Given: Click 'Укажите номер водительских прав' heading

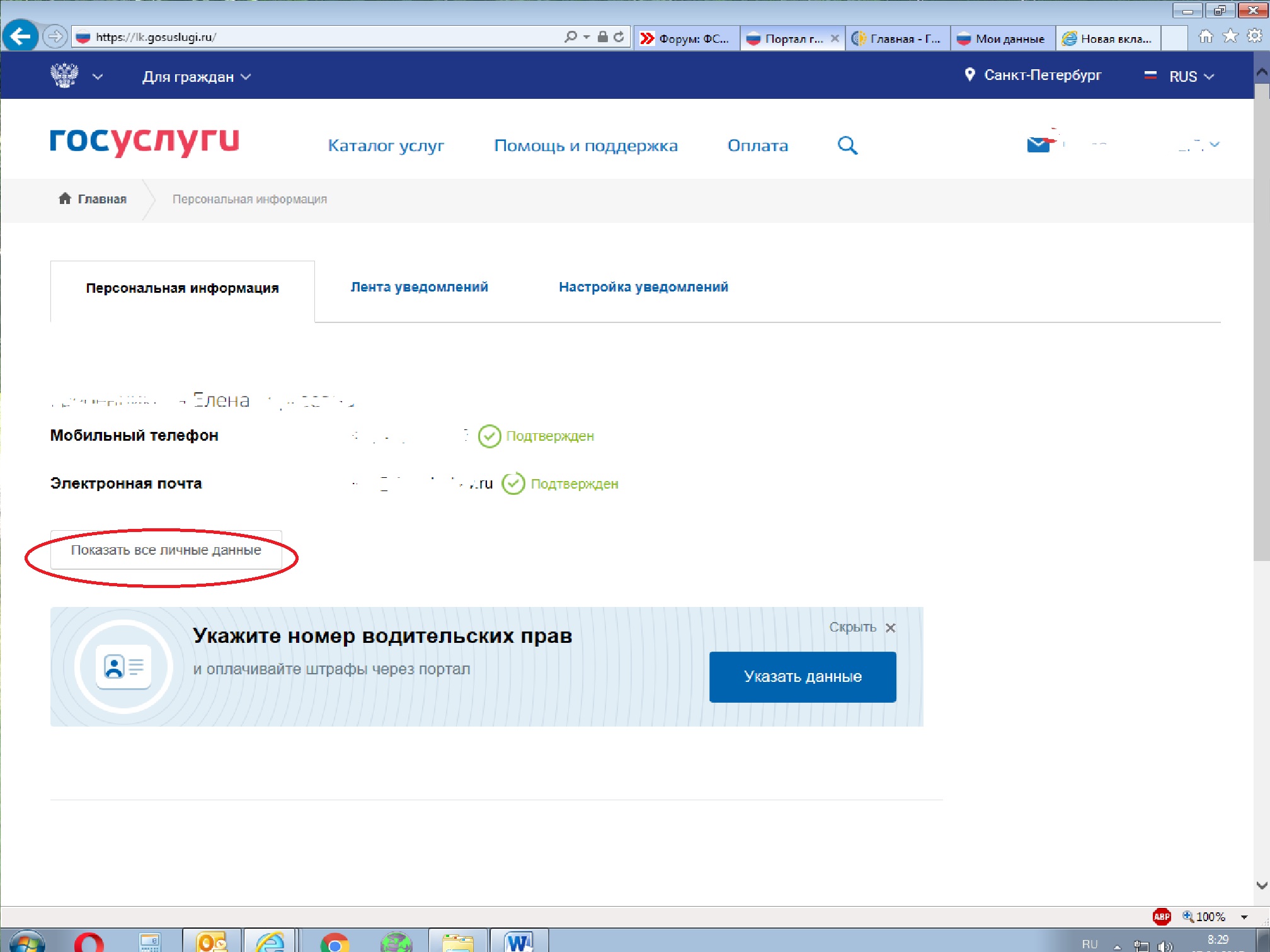Looking at the screenshot, I should pyautogui.click(x=382, y=635).
